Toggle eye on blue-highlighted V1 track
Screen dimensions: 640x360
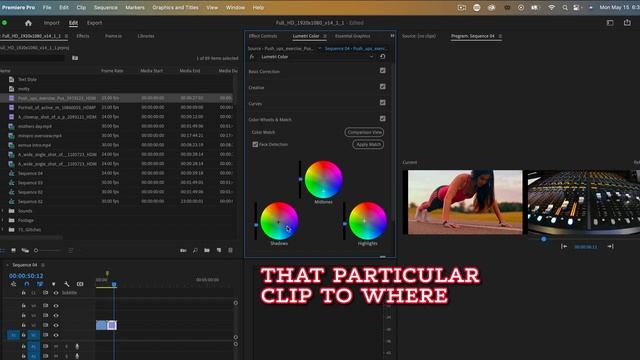click(x=56, y=335)
